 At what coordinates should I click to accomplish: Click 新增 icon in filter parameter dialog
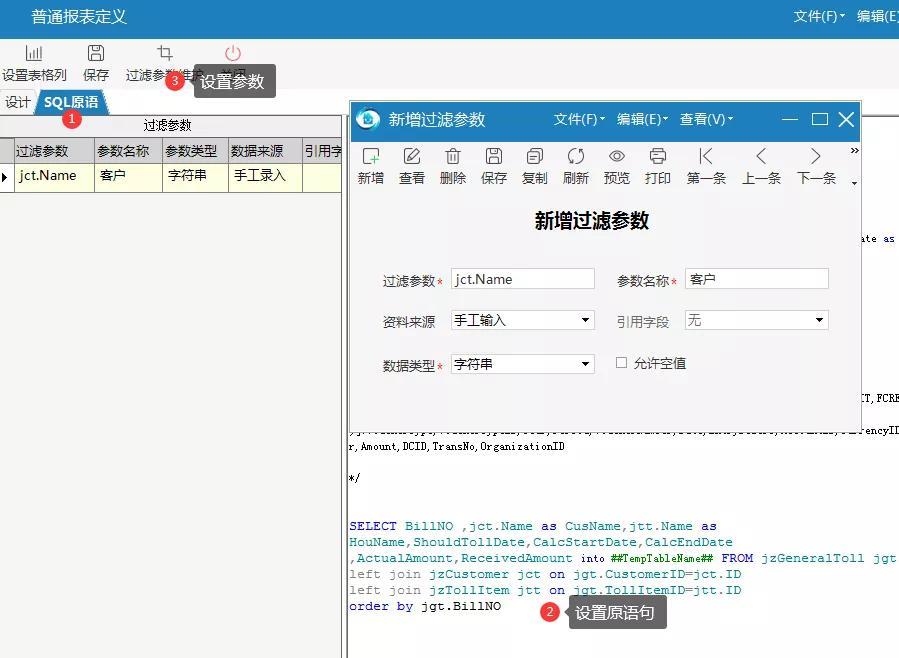(x=370, y=156)
